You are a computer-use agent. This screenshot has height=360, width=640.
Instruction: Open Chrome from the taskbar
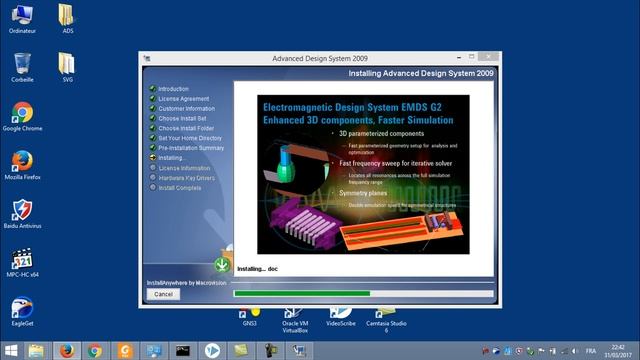95,351
